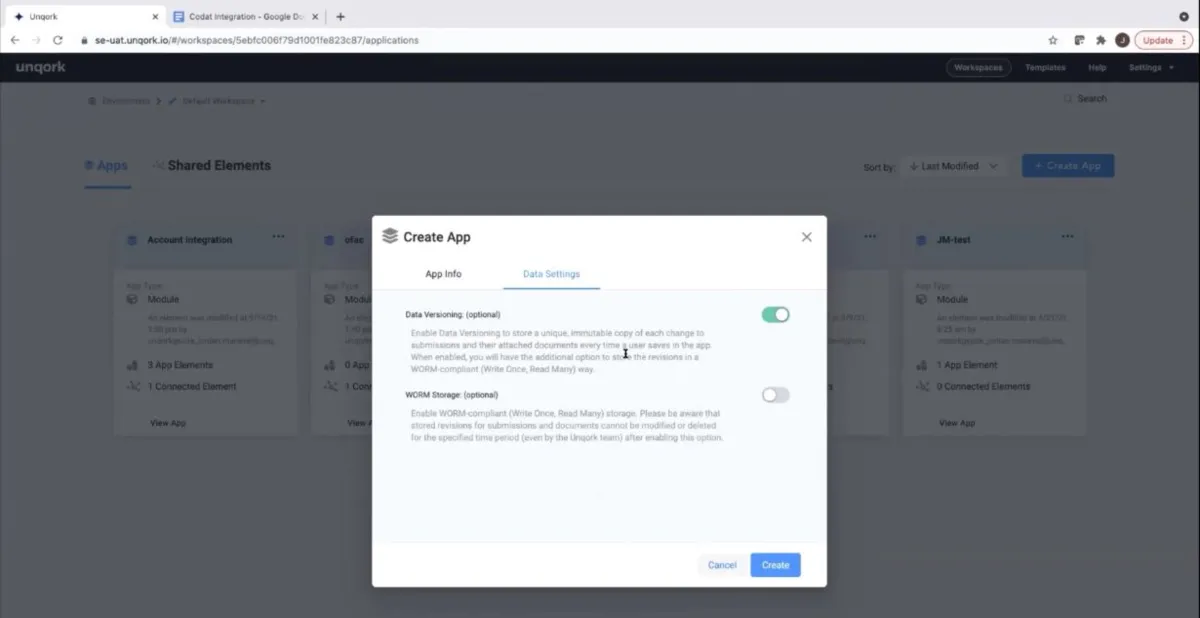Open JM-test card options menu
The height and width of the screenshot is (618, 1200).
[1067, 236]
